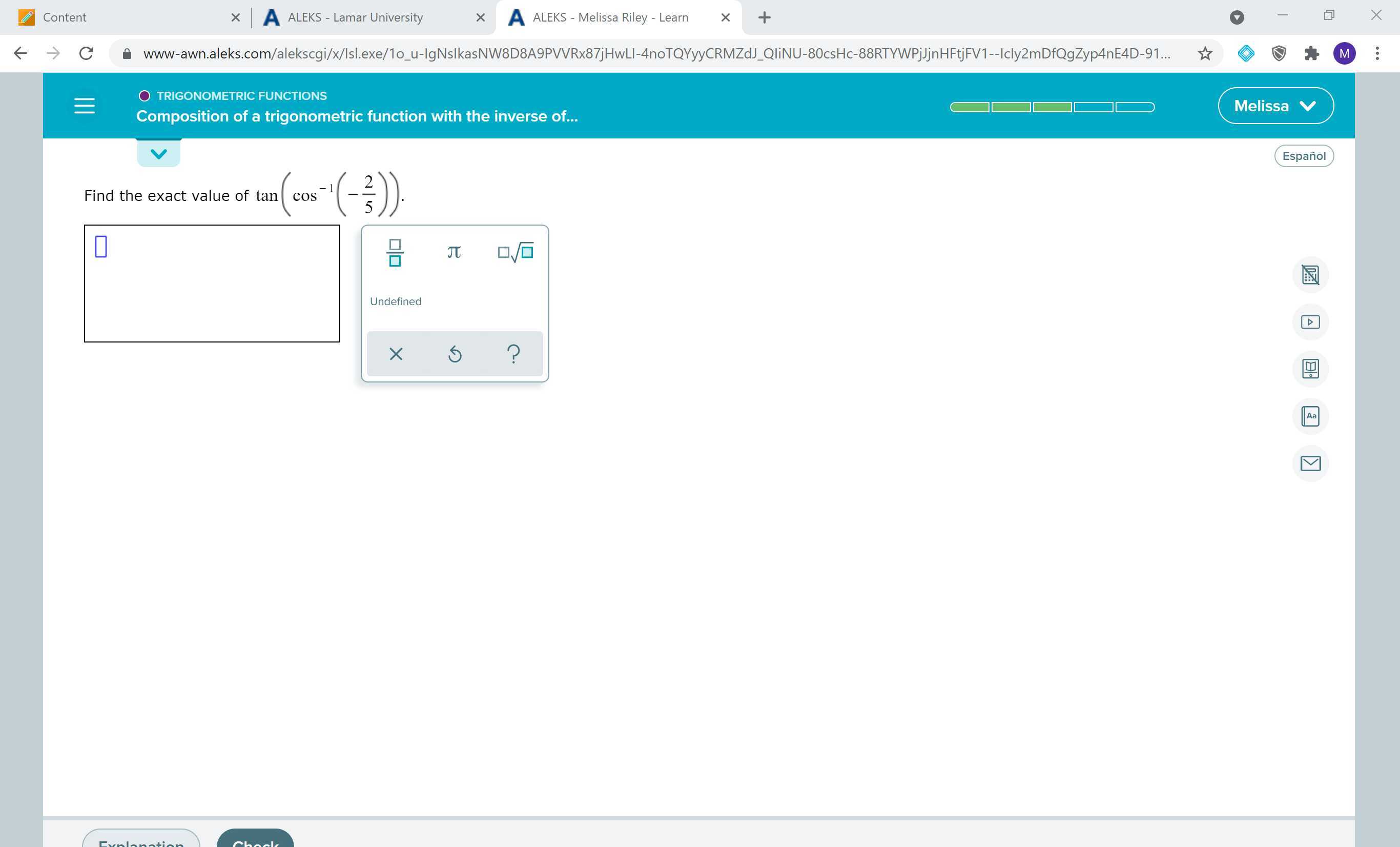This screenshot has width=1400, height=847.
Task: Clear the answer entry with the X icon
Action: coord(396,354)
